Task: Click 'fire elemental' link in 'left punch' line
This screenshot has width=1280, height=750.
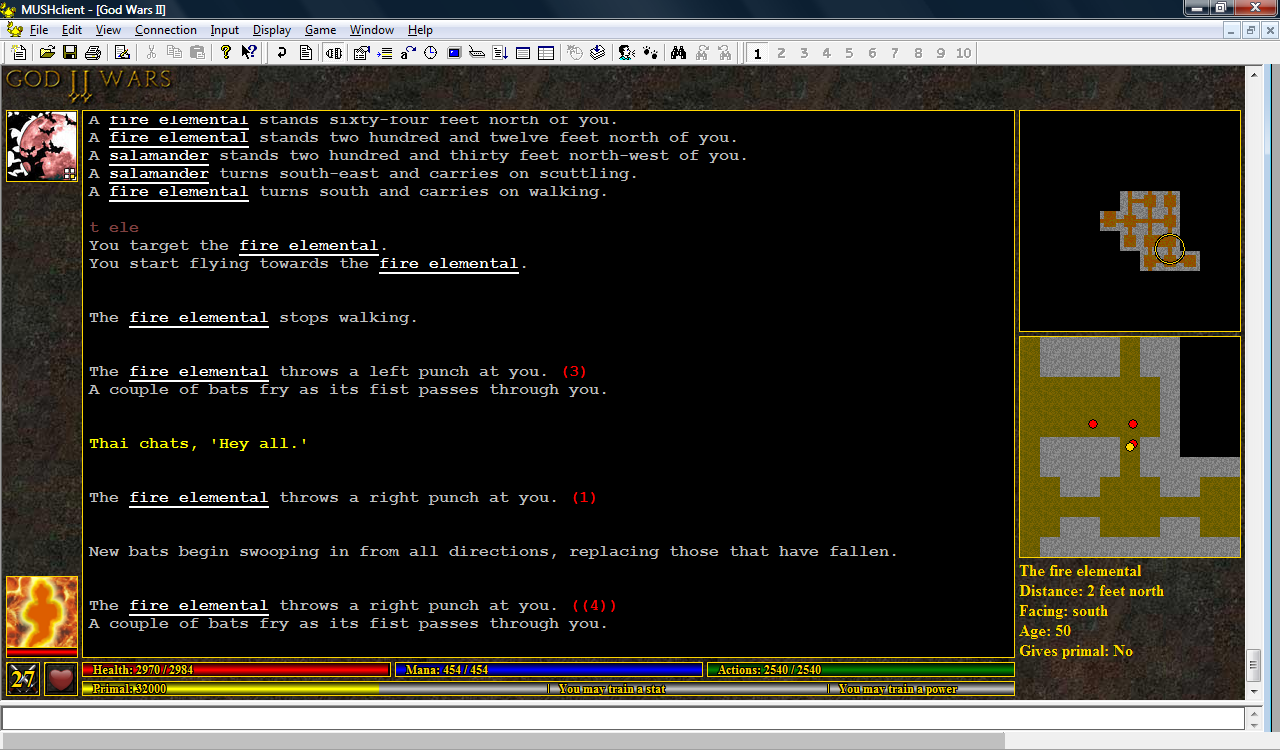Action: [x=199, y=372]
